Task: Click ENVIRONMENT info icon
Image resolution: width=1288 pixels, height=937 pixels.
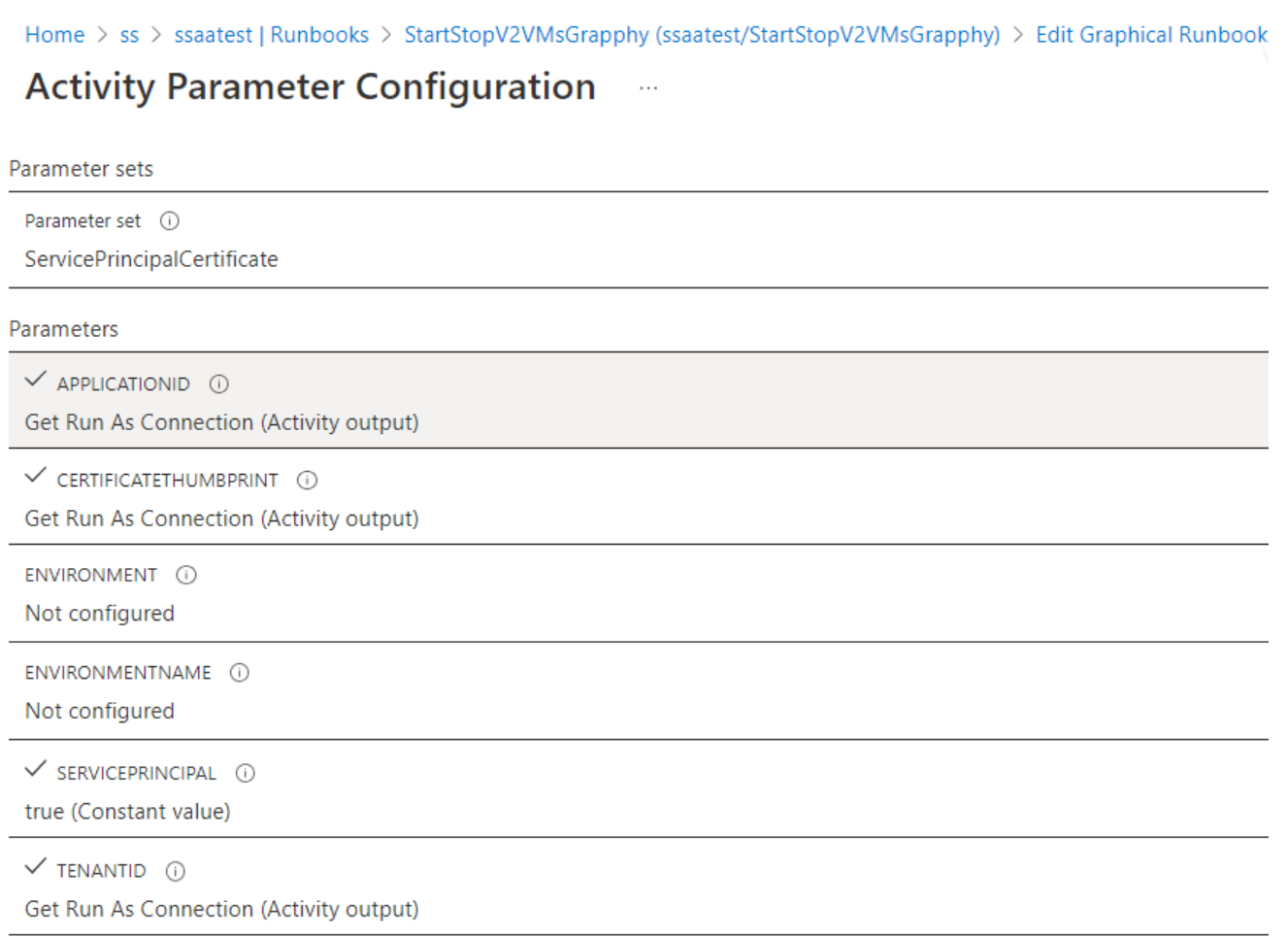Action: tap(186, 576)
